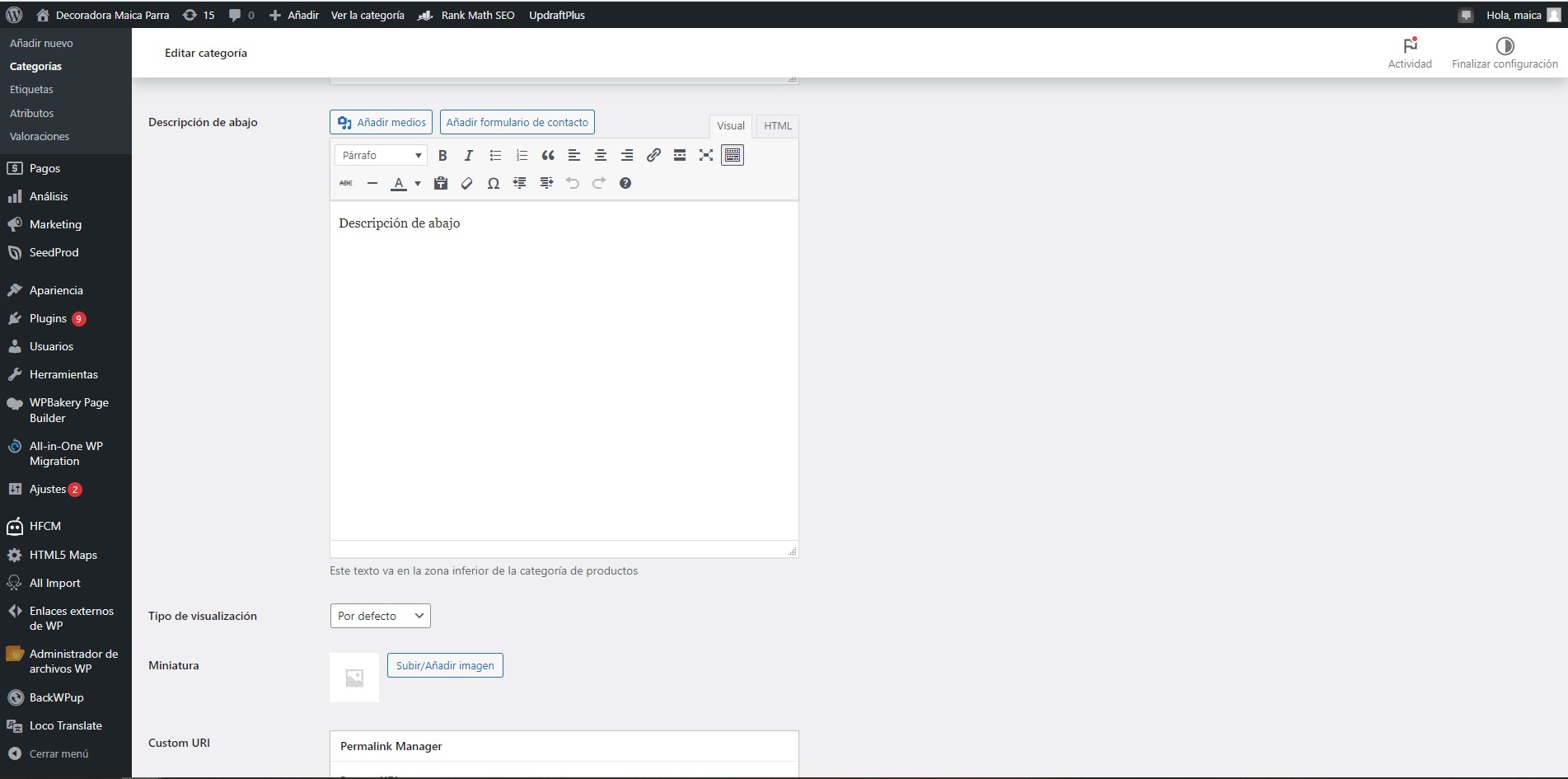Image resolution: width=1568 pixels, height=779 pixels.
Task: Click inside the Descripción de abajo text area
Action: tap(564, 371)
